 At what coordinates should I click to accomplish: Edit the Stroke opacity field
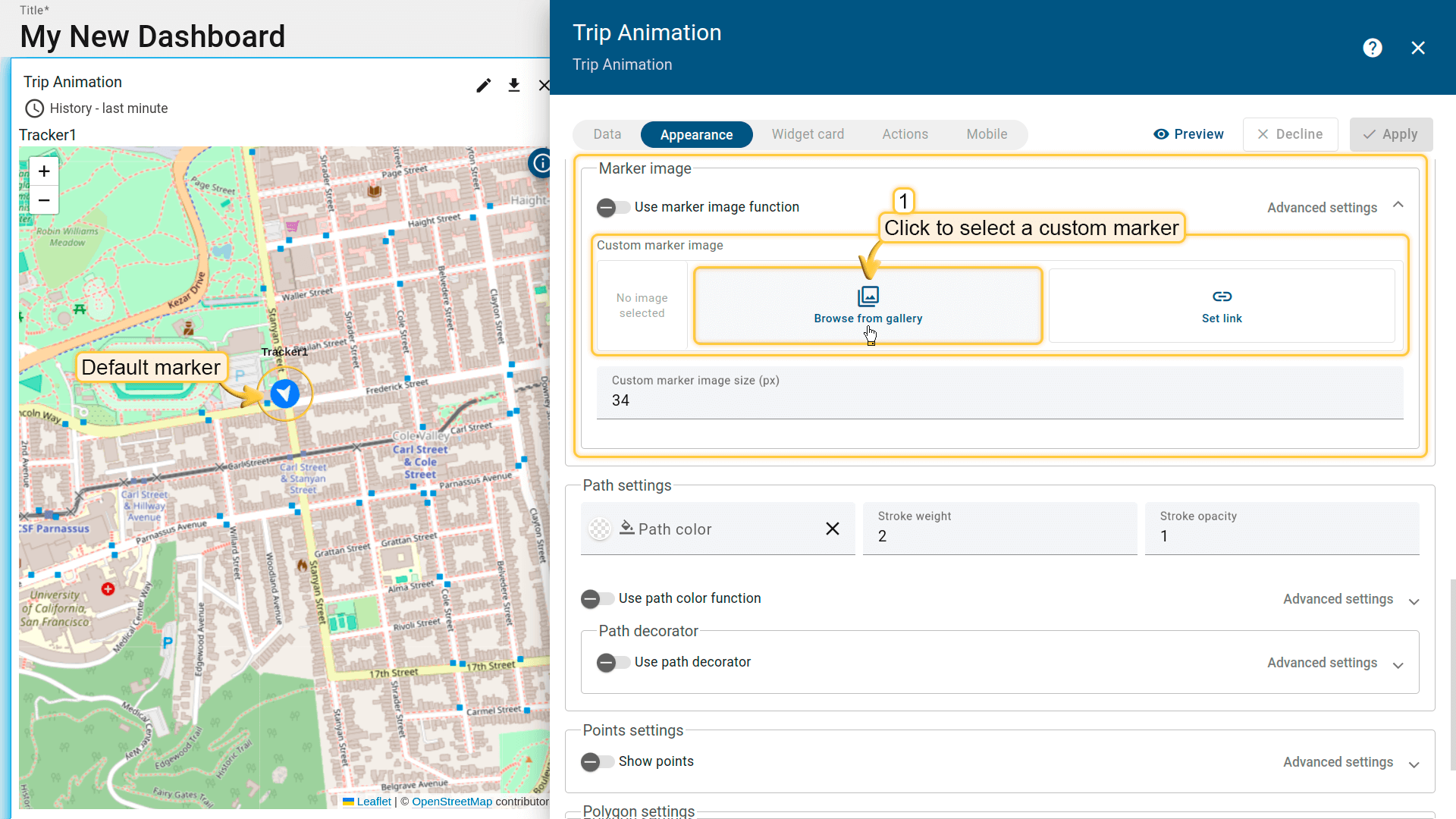1282,528
